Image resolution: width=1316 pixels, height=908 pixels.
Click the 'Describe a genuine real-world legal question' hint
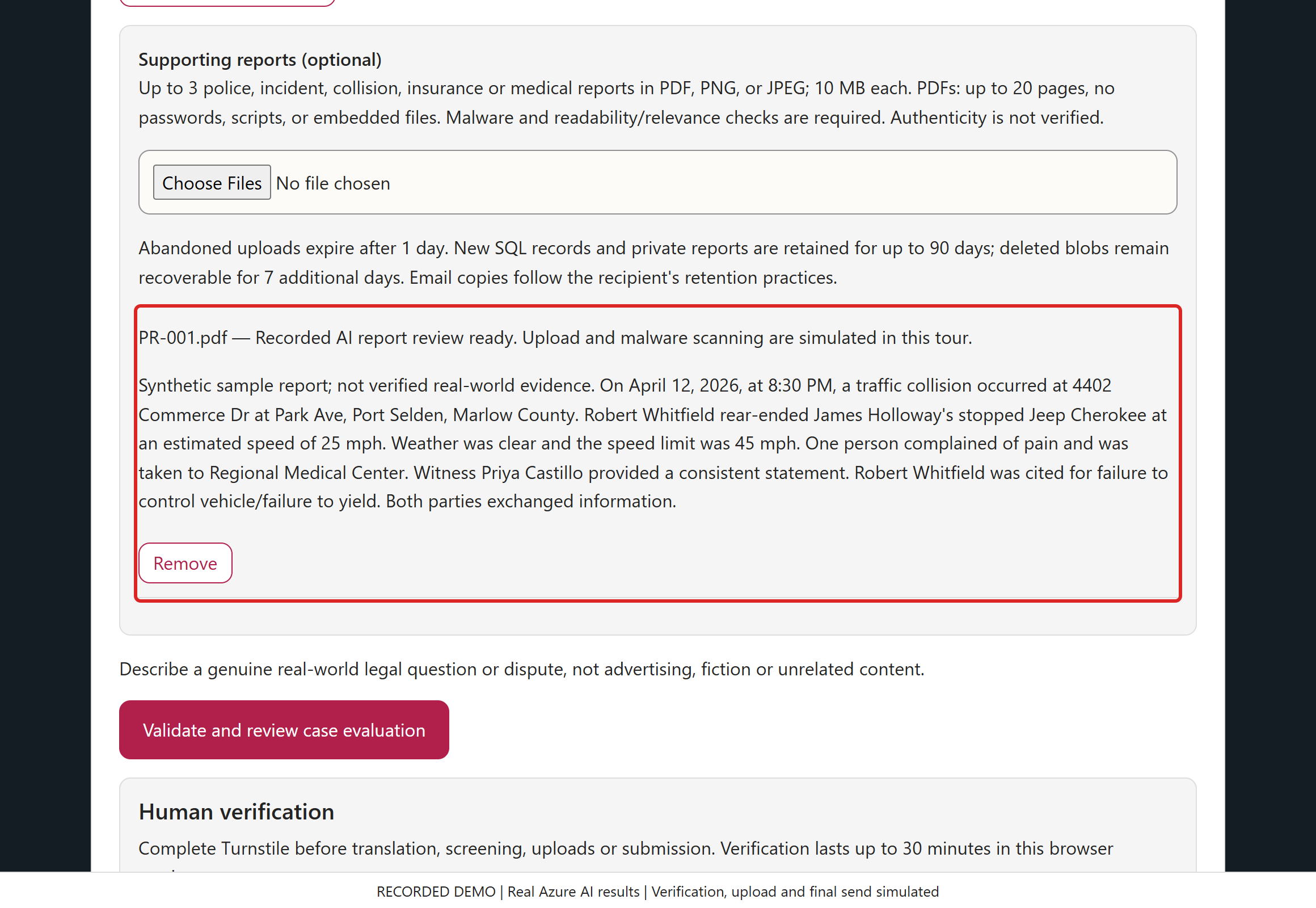[521, 669]
